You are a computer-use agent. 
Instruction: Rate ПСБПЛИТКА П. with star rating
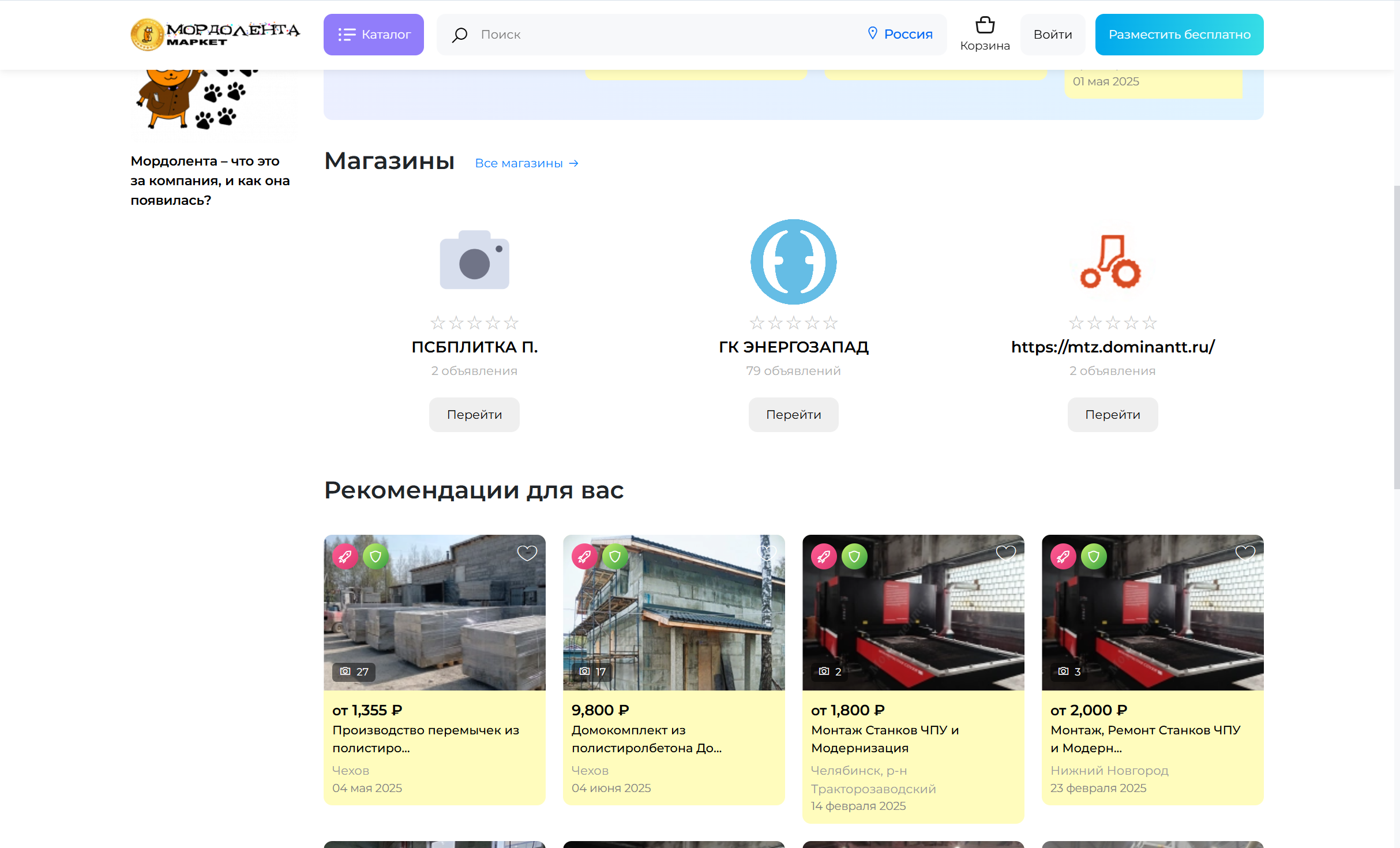coord(474,322)
